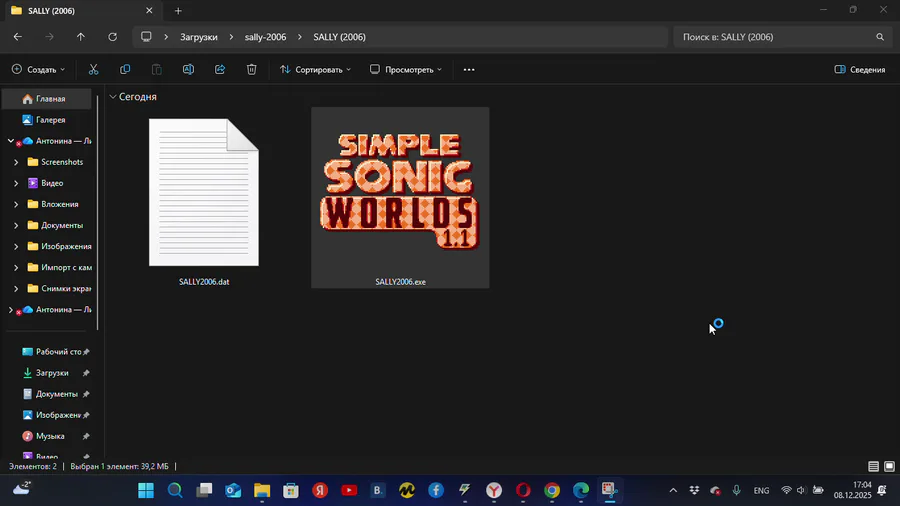Open the See more three-dots menu

(469, 69)
